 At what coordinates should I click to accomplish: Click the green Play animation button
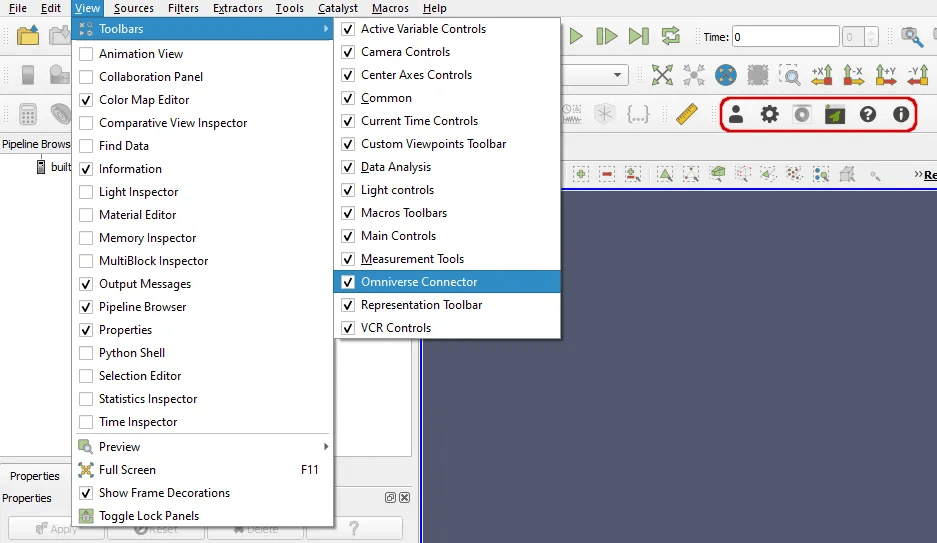[x=576, y=37]
